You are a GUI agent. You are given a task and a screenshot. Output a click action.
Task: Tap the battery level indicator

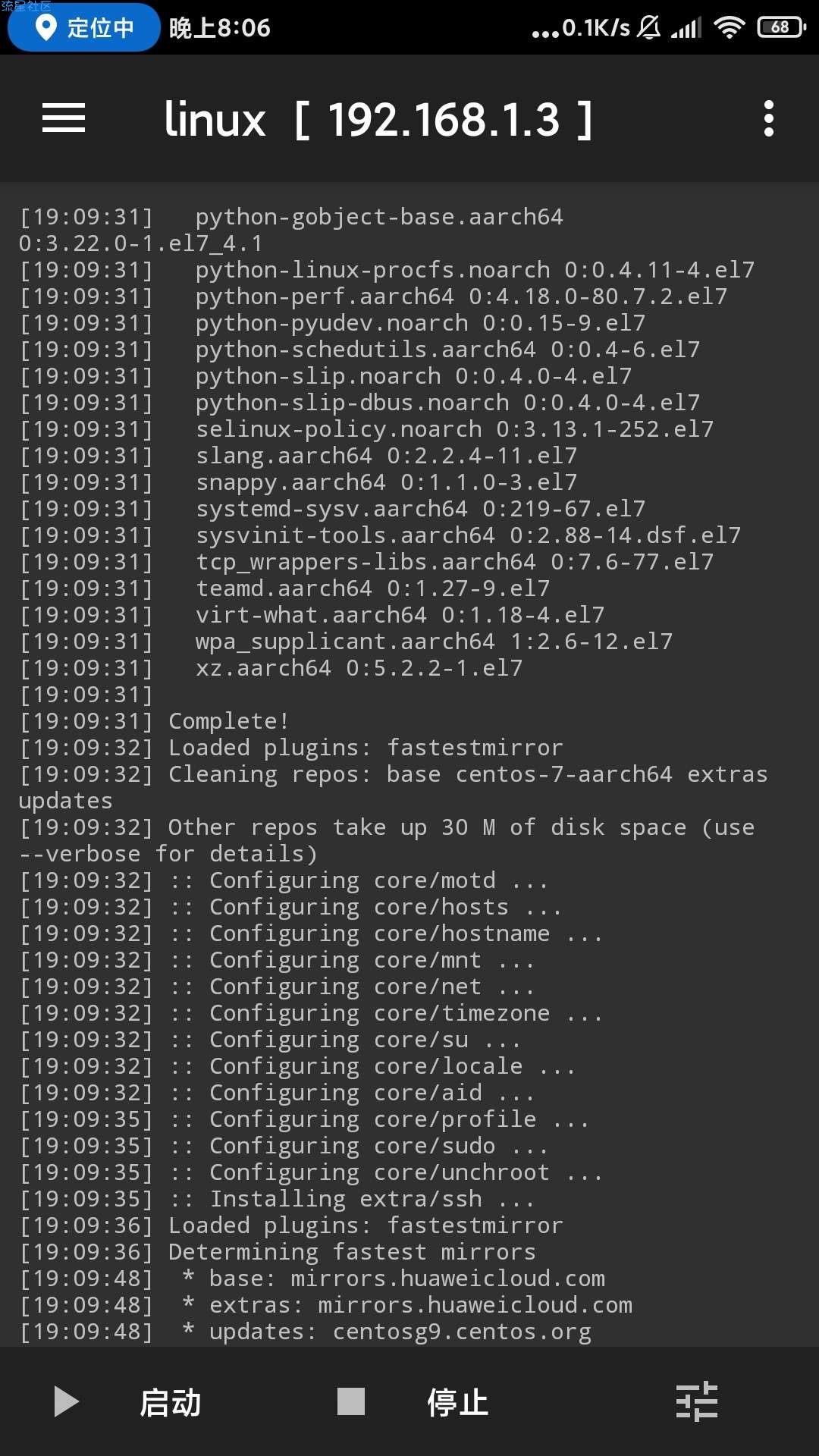[x=781, y=27]
